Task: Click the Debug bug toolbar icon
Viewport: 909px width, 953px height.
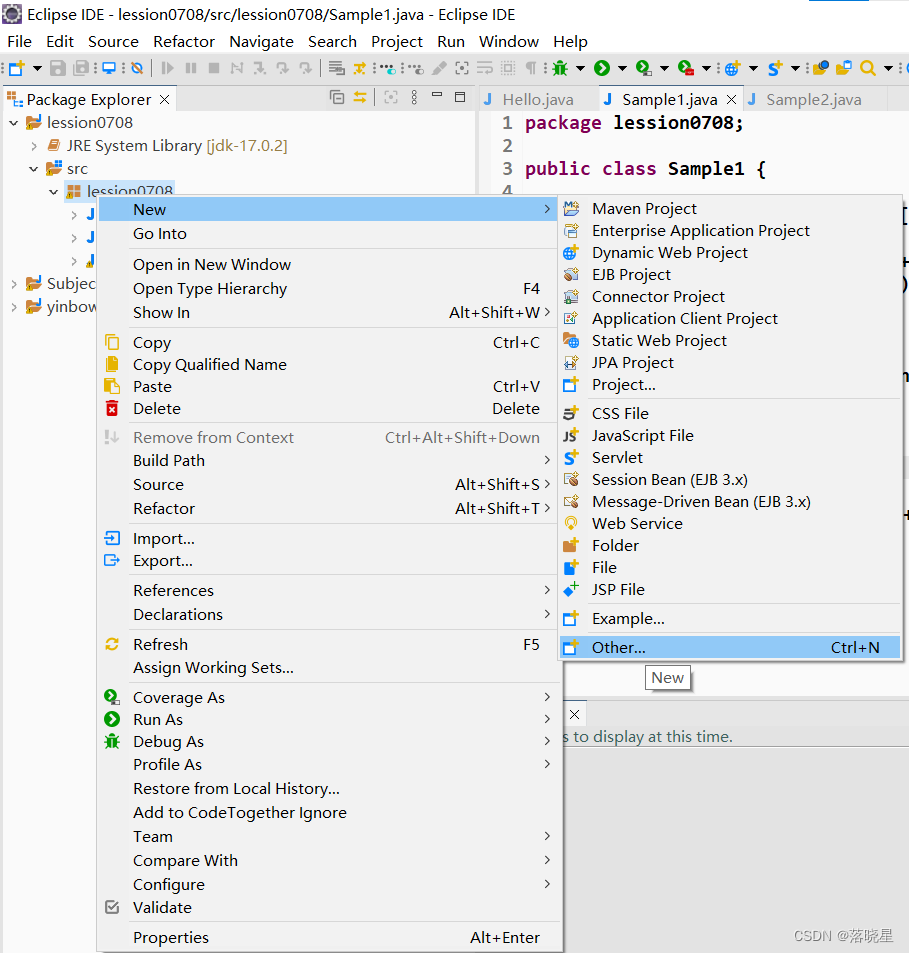Action: (x=560, y=68)
